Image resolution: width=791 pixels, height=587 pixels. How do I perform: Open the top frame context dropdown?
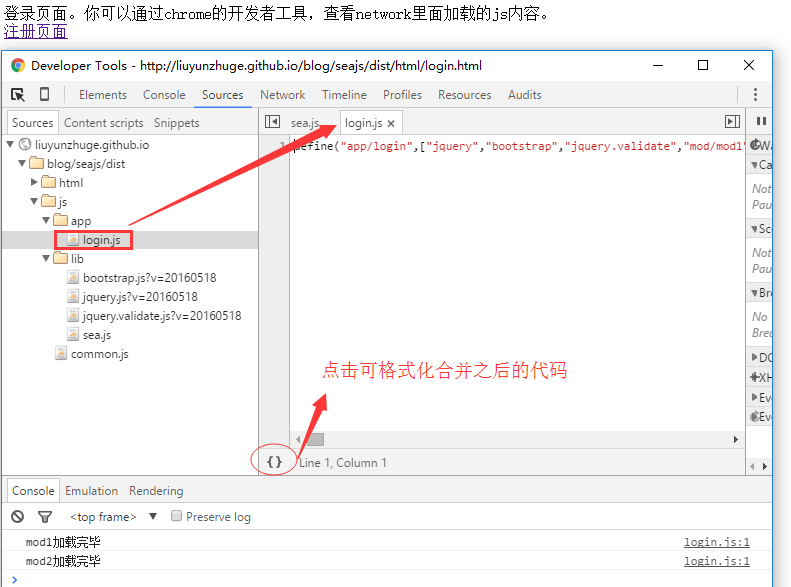[114, 517]
